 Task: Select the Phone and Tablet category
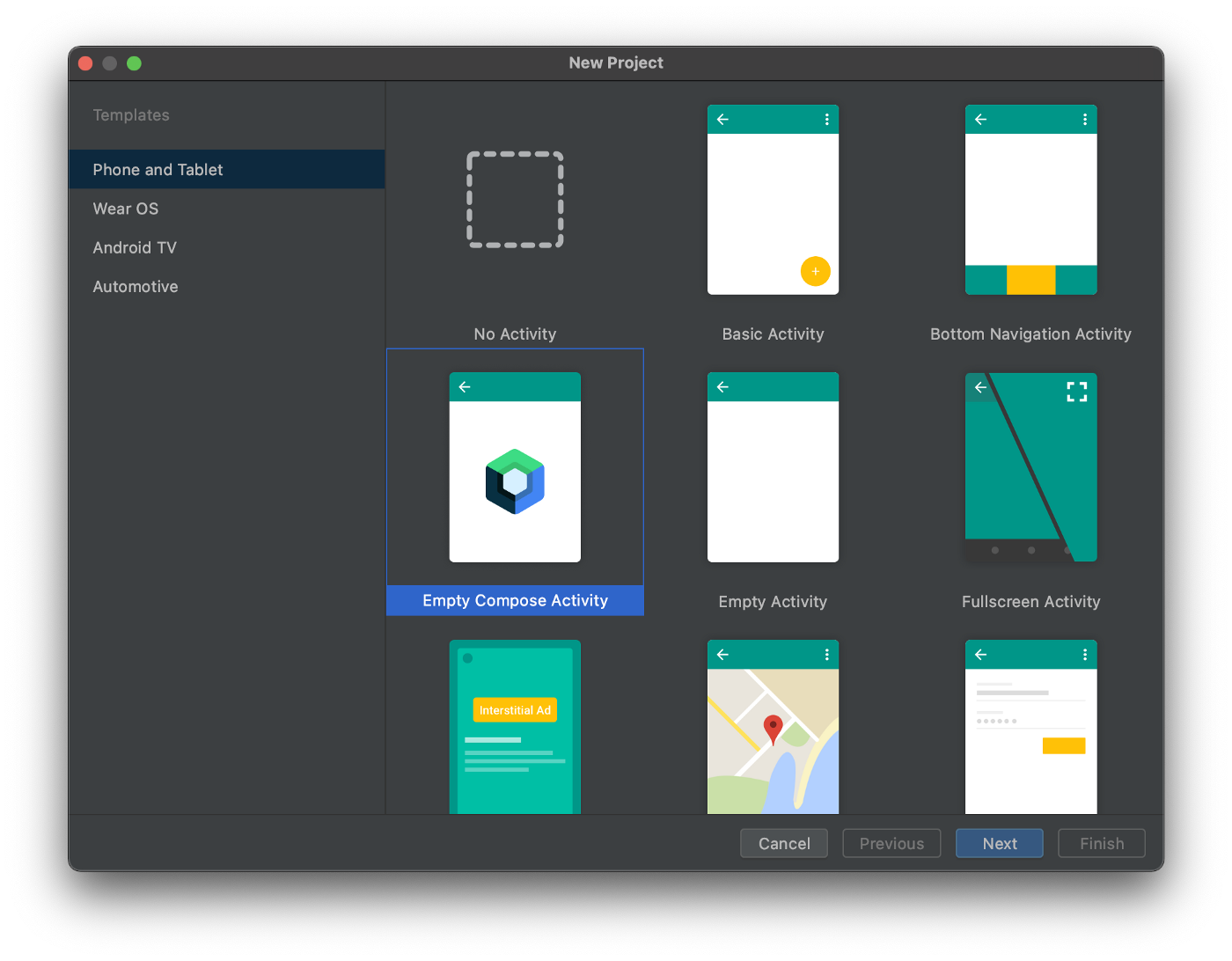pyautogui.click(x=158, y=169)
